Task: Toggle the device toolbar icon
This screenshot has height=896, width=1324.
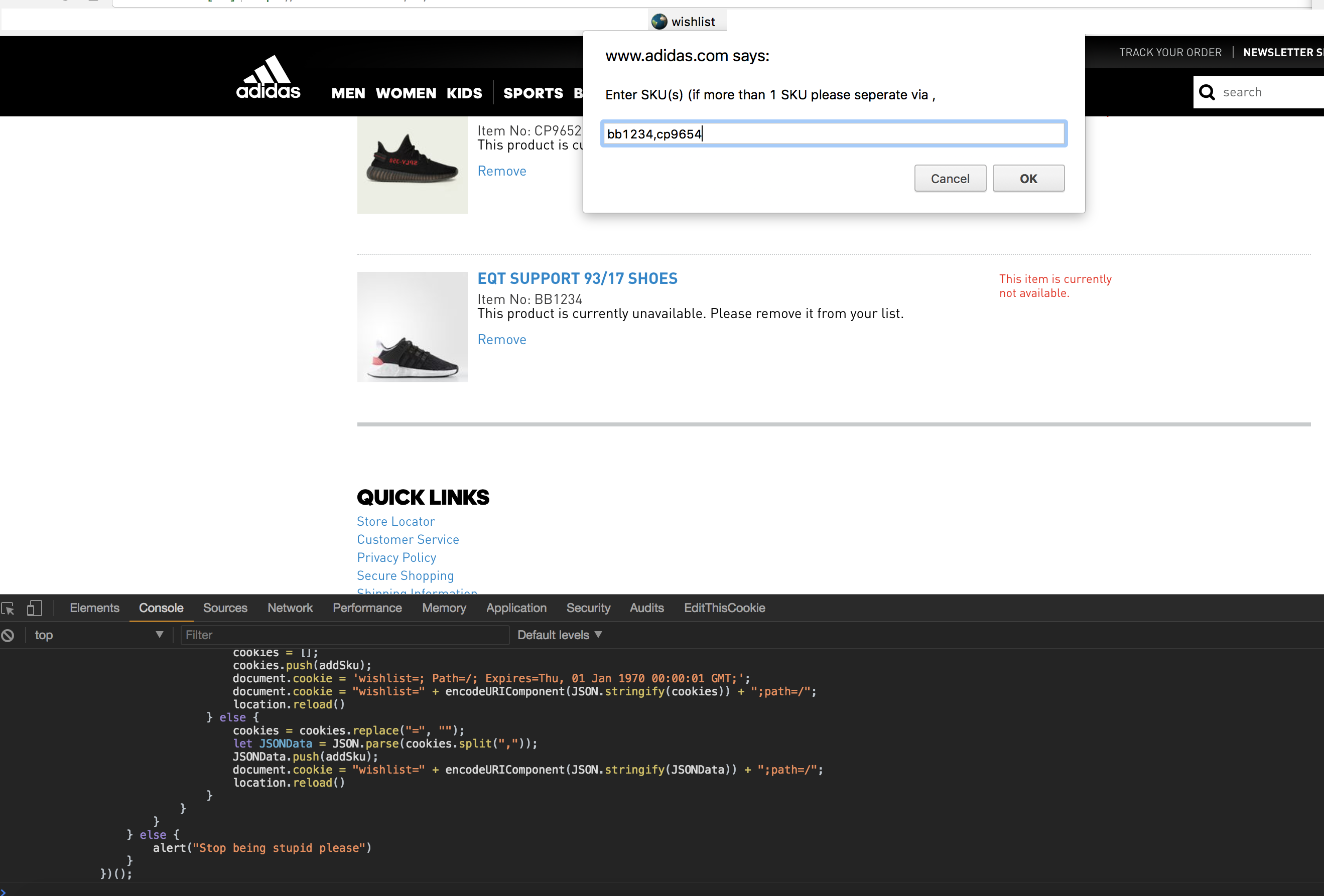Action: (34, 608)
